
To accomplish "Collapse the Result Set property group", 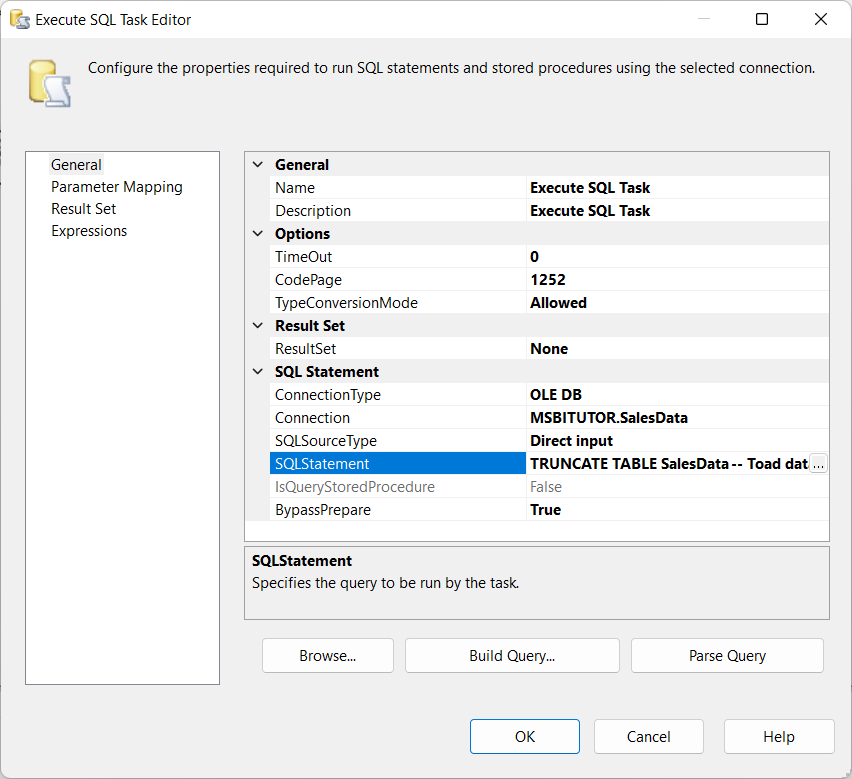I will [258, 325].
